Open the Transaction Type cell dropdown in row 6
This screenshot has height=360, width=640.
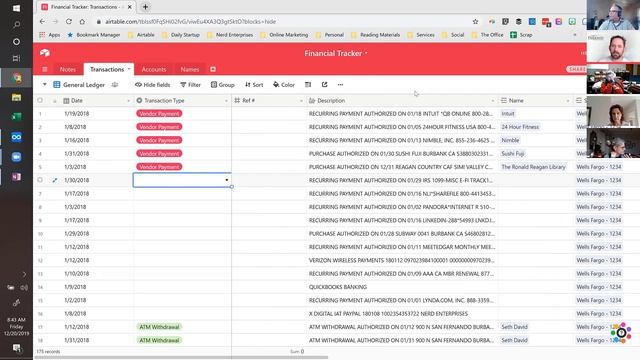point(227,180)
